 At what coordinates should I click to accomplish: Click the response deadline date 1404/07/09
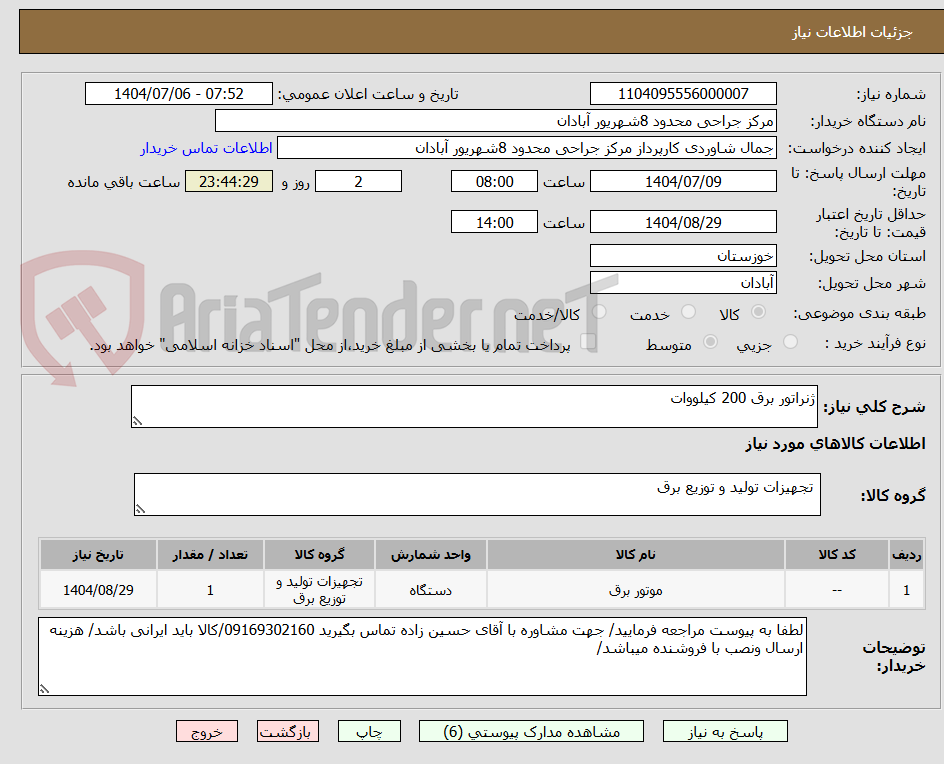pos(683,181)
